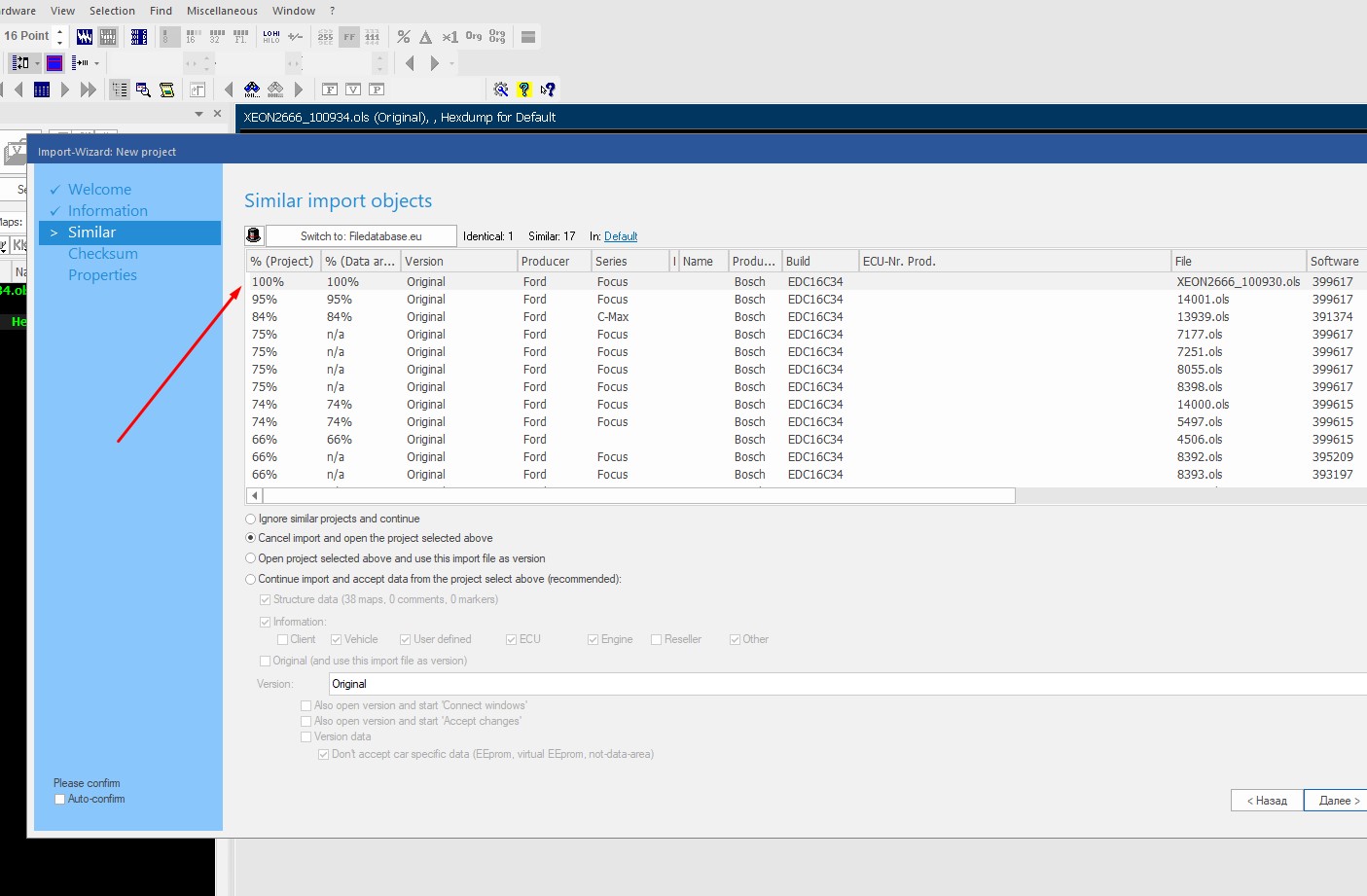Expand the side panel dropdown arrow
The image size is (1367, 896).
click(x=199, y=114)
